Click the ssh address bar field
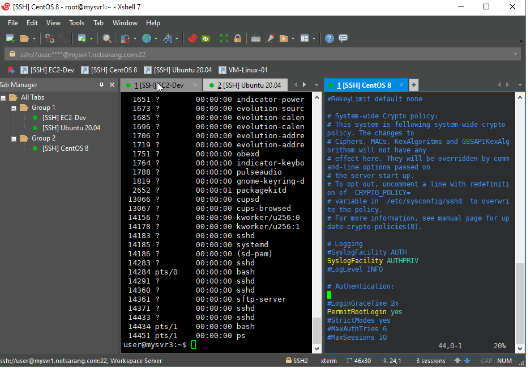 tap(263, 54)
